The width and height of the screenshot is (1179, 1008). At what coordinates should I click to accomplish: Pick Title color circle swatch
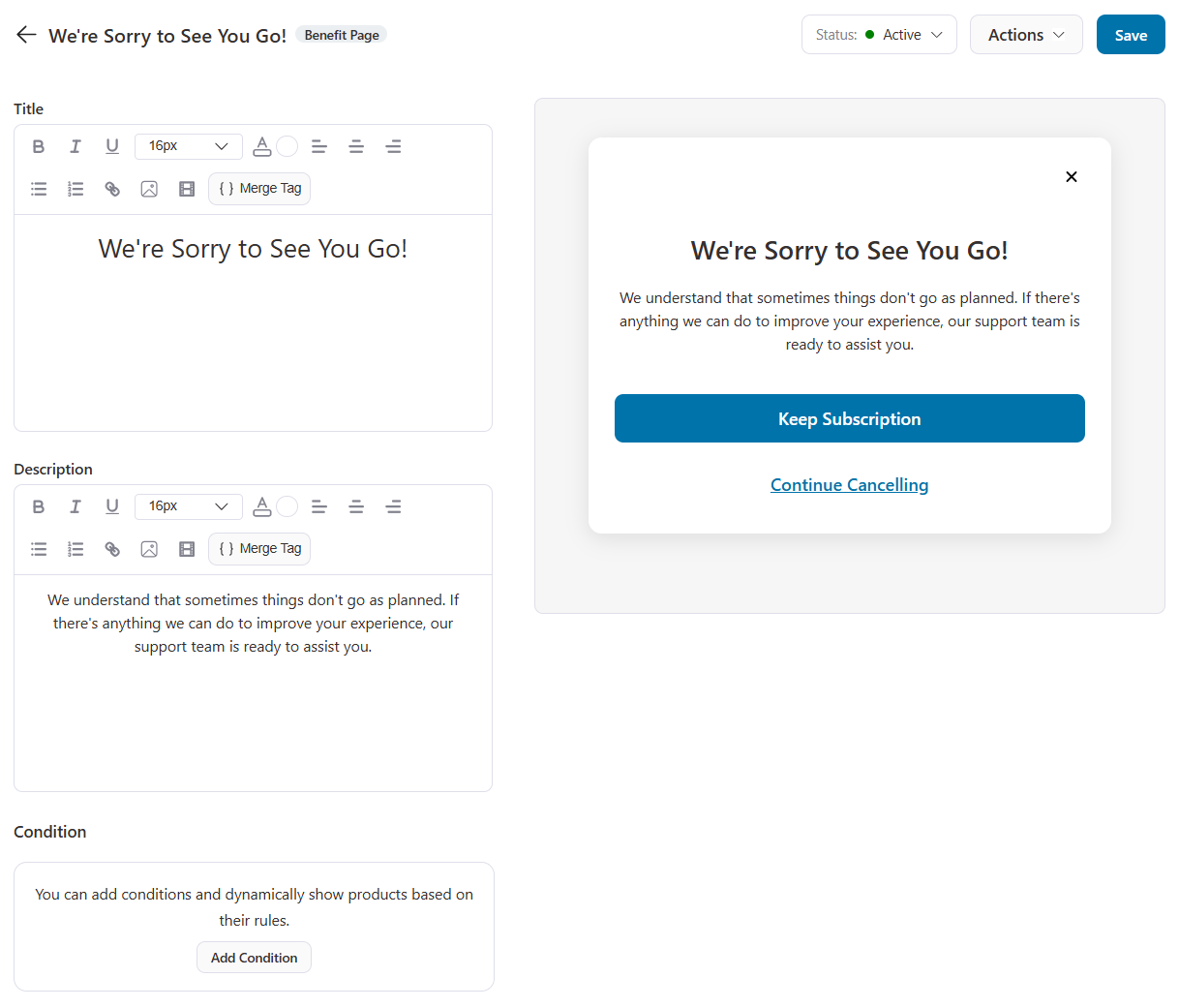pyautogui.click(x=287, y=146)
